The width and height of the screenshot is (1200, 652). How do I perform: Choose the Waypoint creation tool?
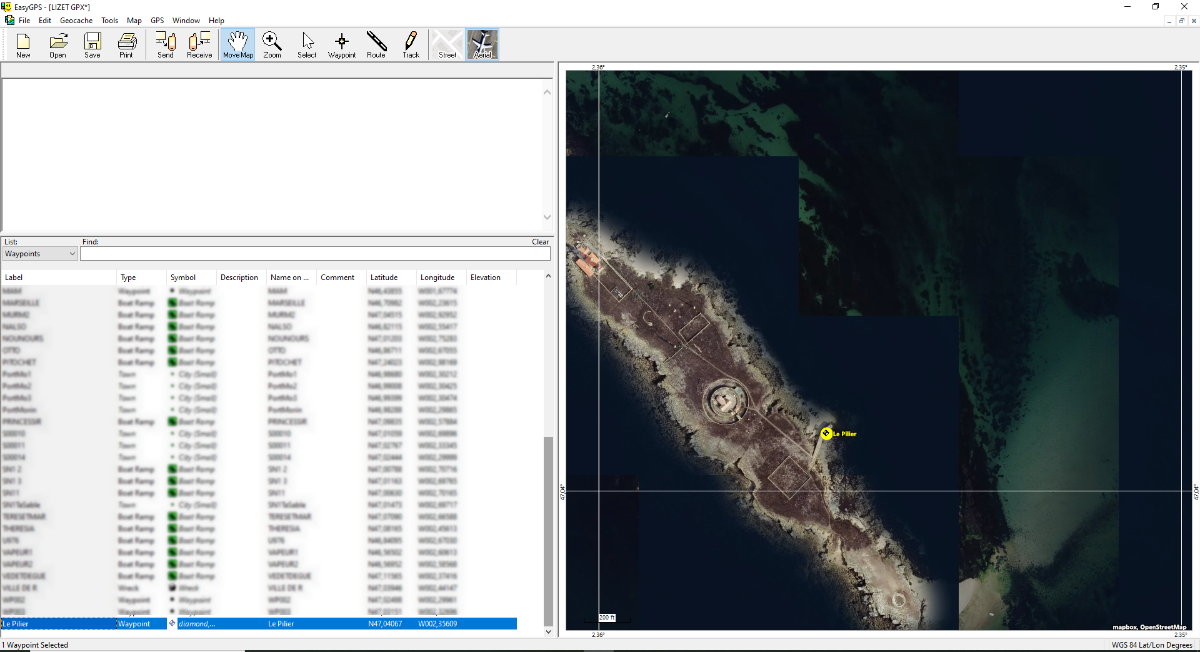tap(342, 45)
